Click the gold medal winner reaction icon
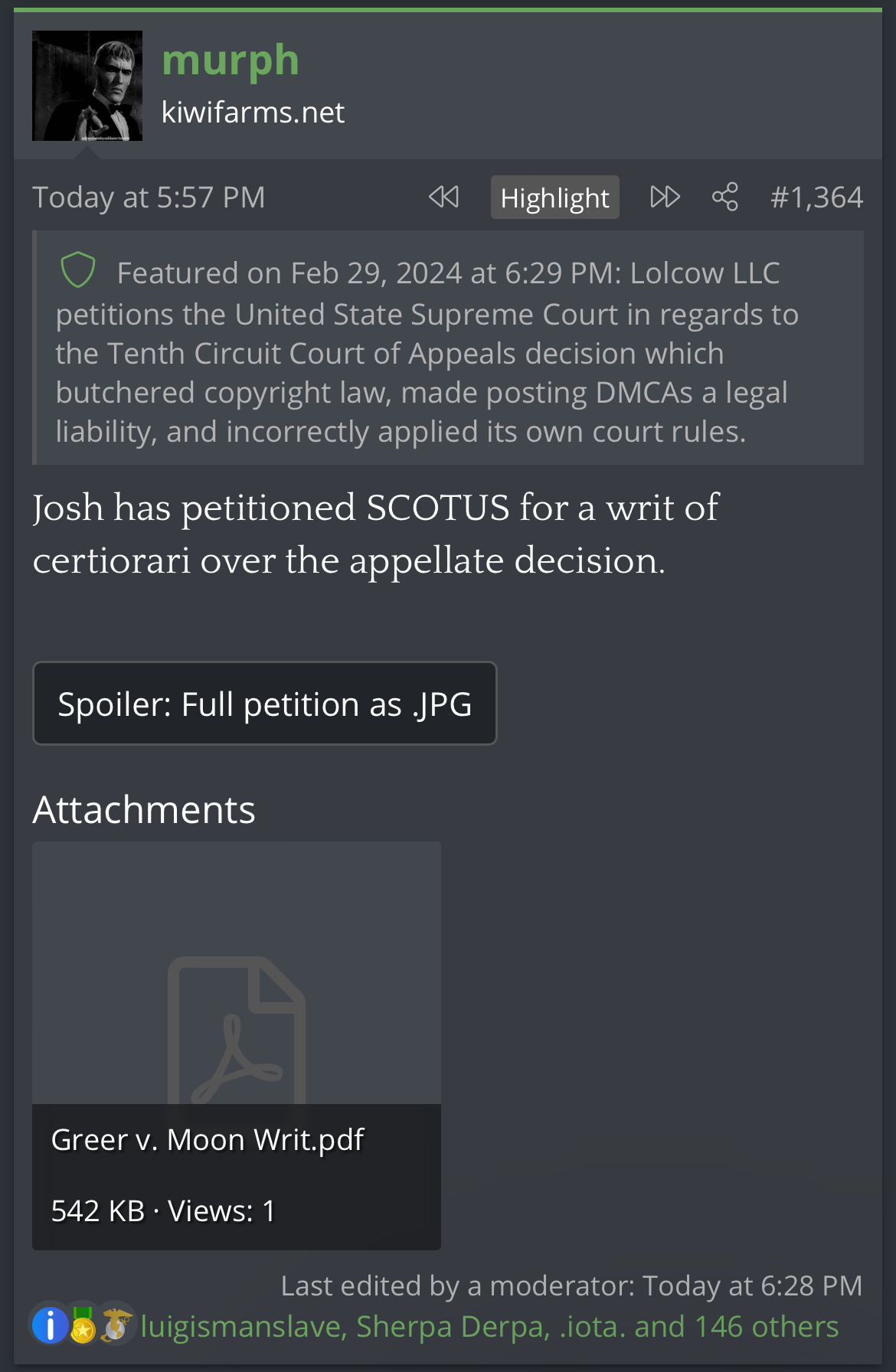 pyautogui.click(x=83, y=1326)
